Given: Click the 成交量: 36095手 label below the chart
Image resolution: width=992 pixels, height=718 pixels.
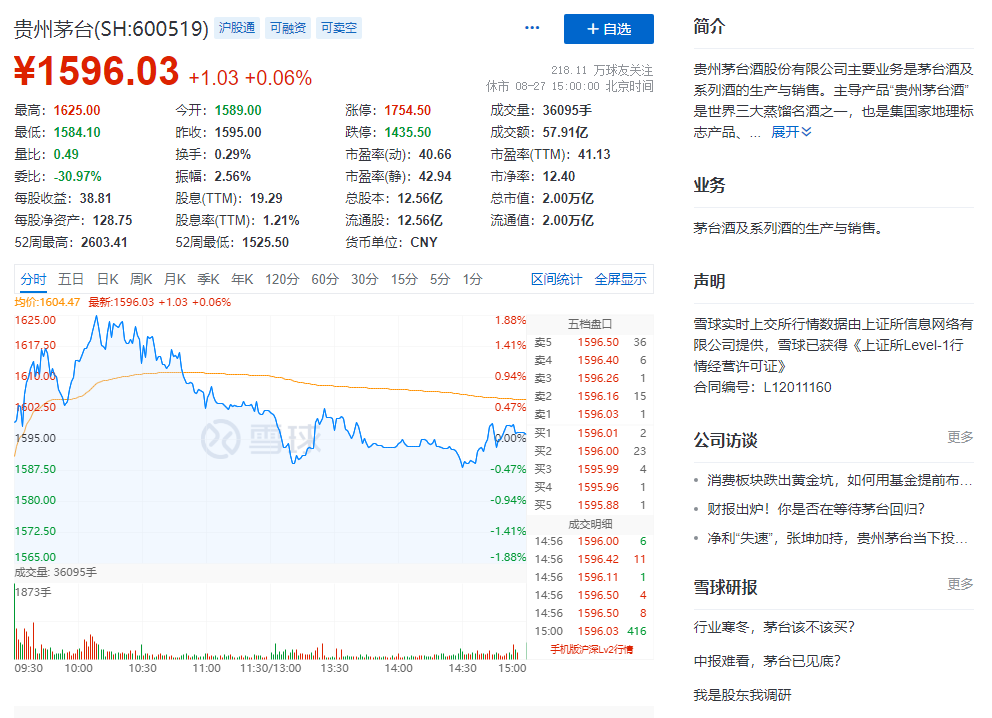Looking at the screenshot, I should (56, 572).
